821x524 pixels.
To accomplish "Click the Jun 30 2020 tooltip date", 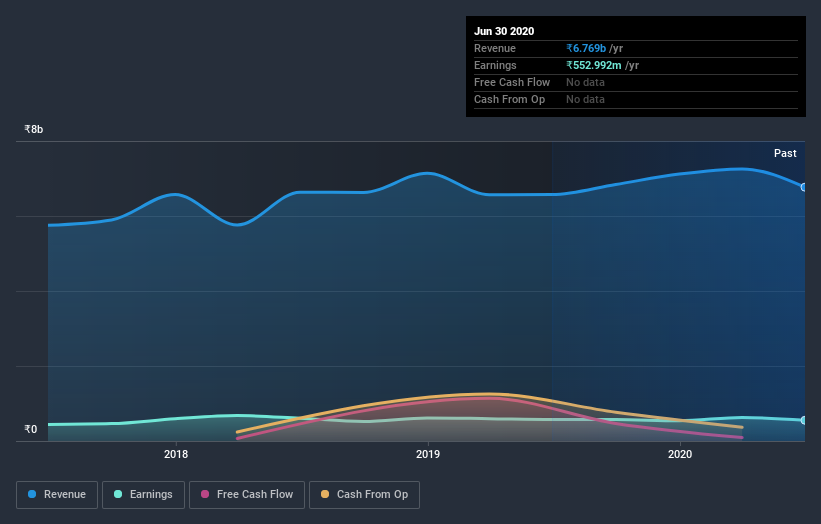I will tap(504, 31).
